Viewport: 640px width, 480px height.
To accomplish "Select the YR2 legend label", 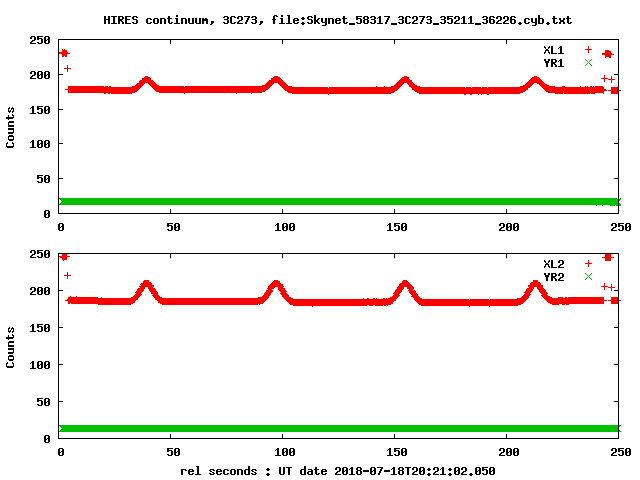I will pyautogui.click(x=553, y=277).
